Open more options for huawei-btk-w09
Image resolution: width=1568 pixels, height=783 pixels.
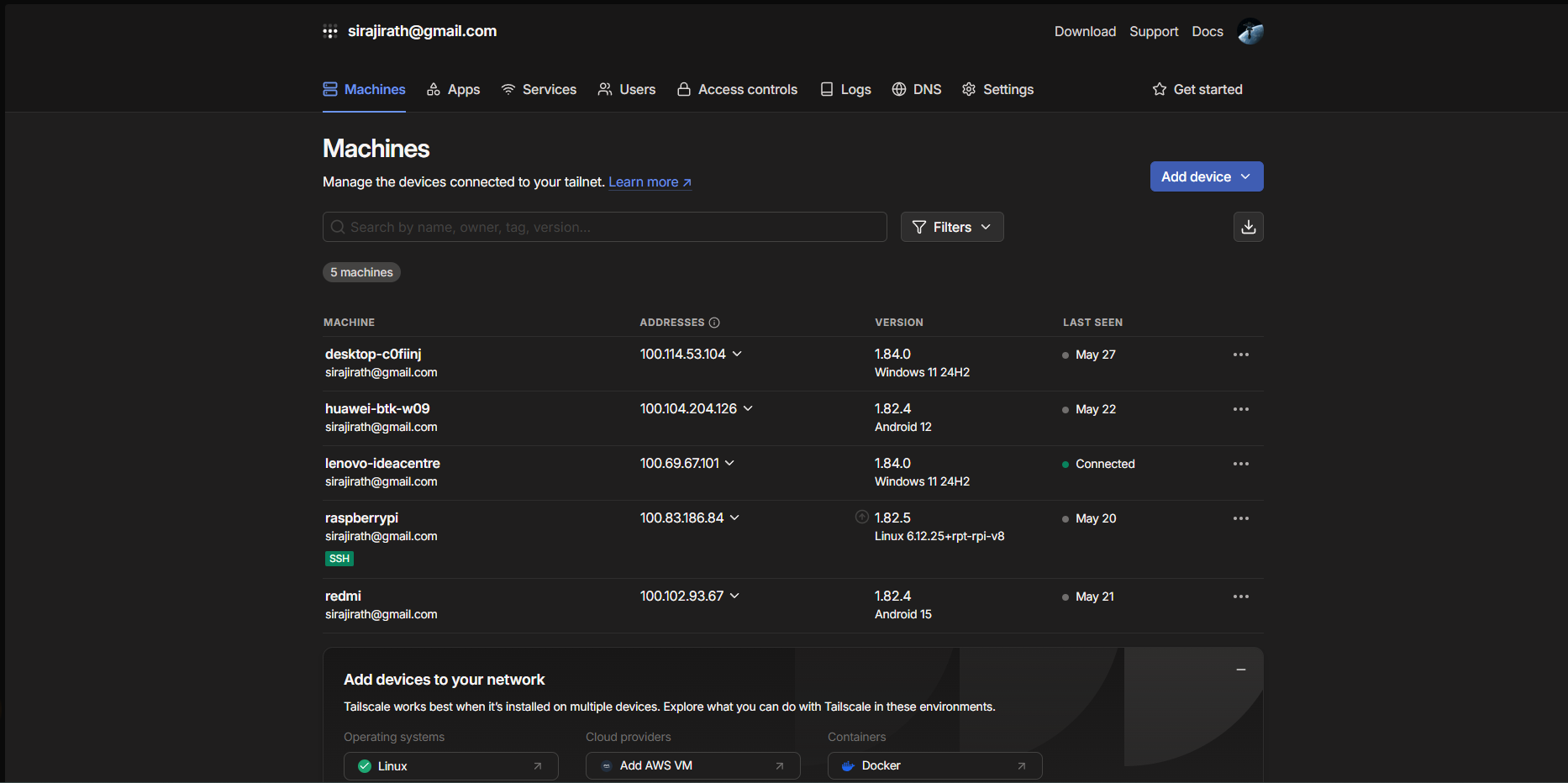tap(1241, 409)
